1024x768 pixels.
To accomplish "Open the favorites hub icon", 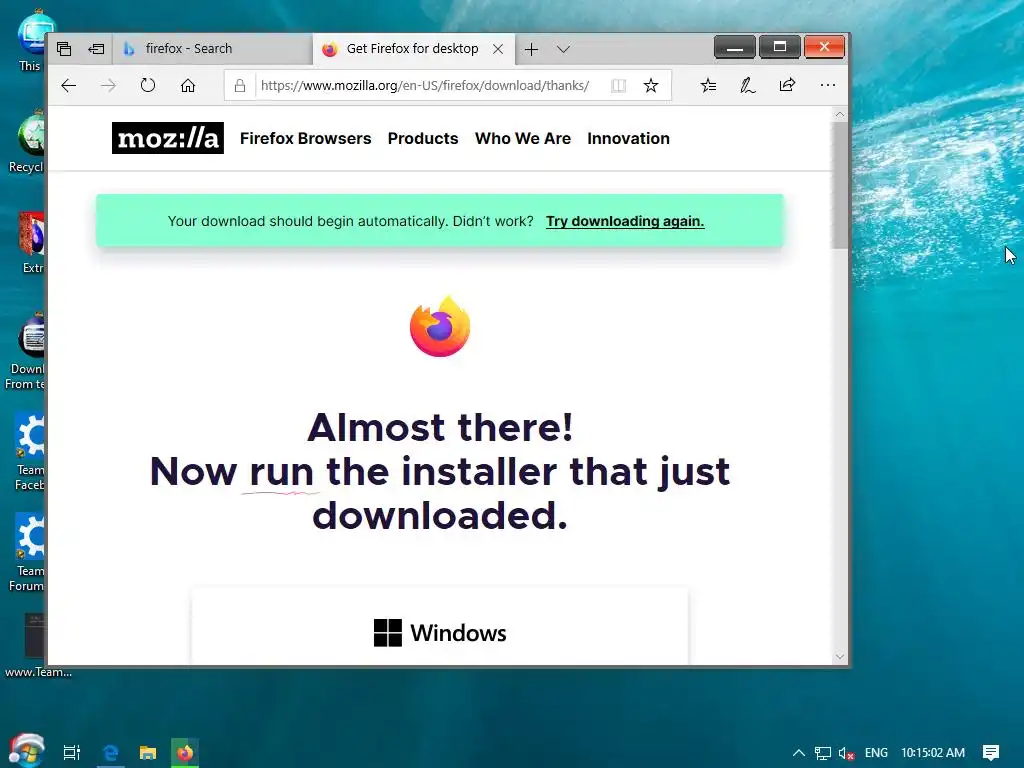I will pyautogui.click(x=709, y=86).
